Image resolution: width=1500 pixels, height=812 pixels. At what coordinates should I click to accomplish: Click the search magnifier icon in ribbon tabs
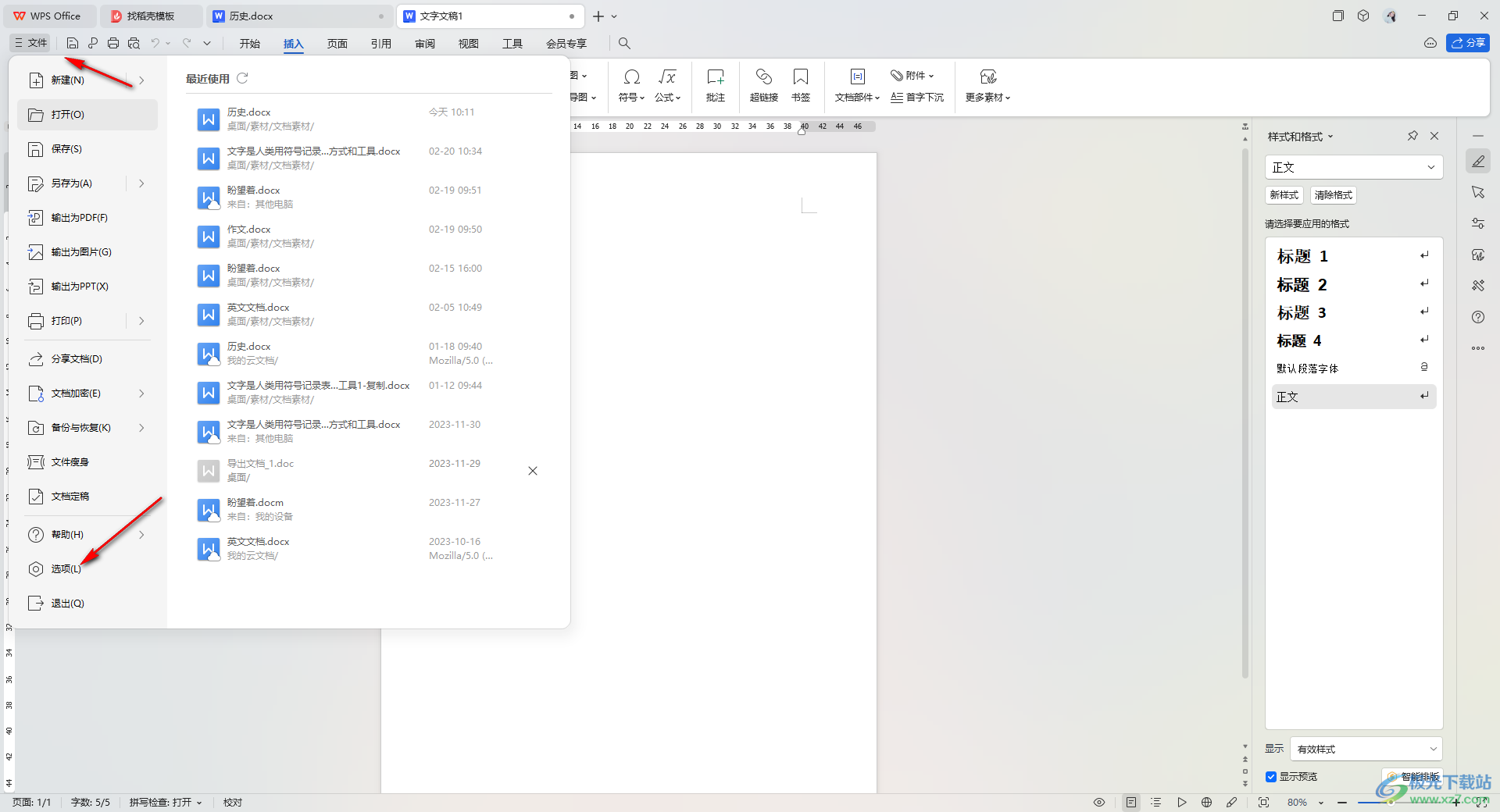click(x=624, y=44)
